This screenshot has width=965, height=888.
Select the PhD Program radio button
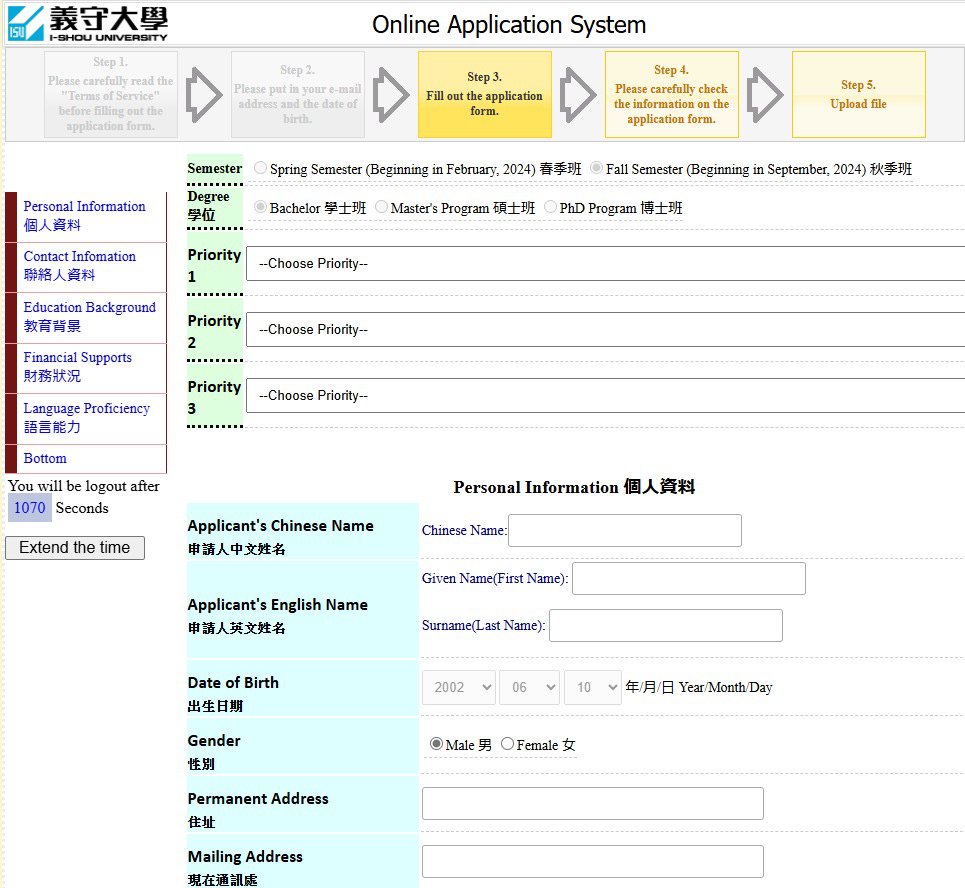pos(551,208)
